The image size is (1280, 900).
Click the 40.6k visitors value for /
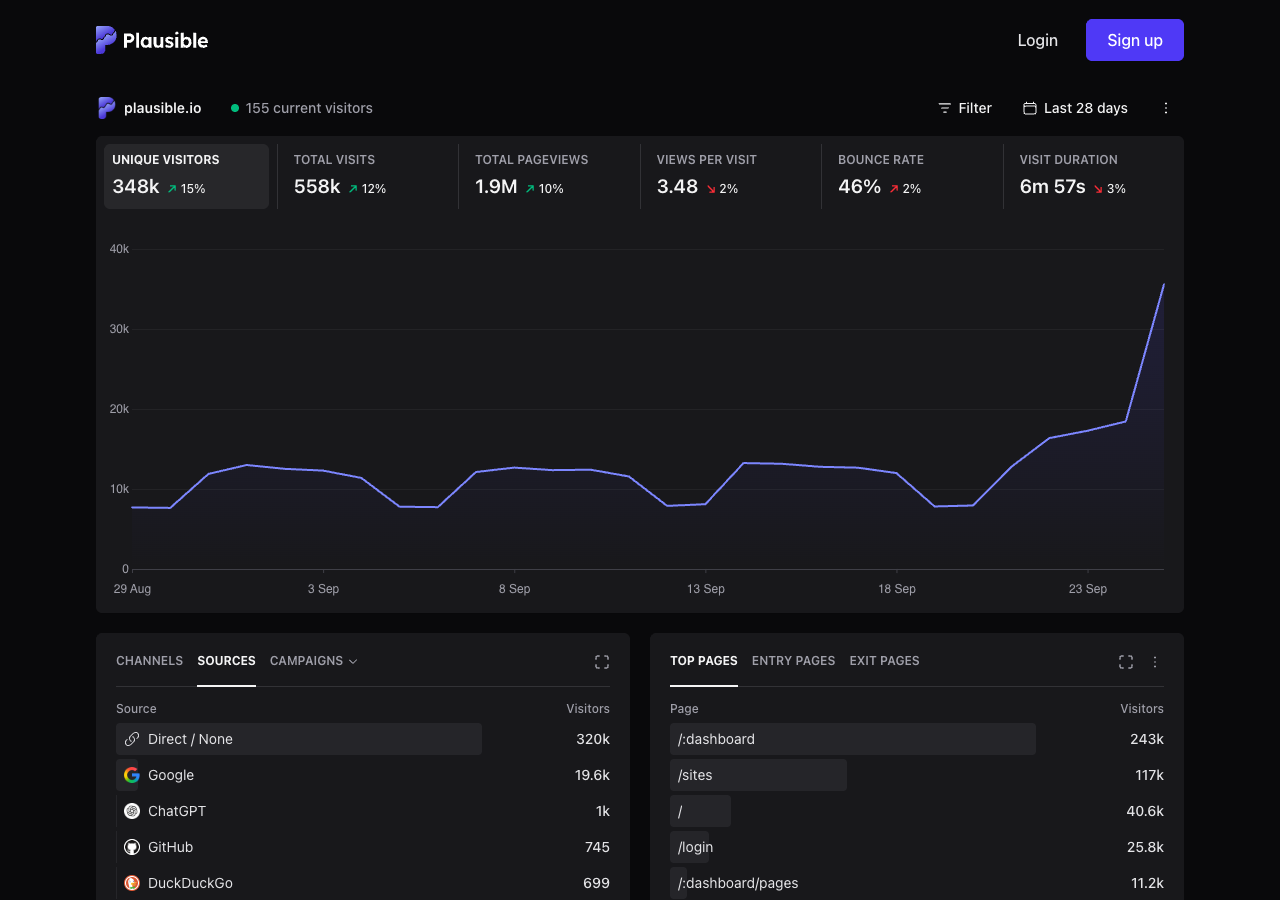1145,811
